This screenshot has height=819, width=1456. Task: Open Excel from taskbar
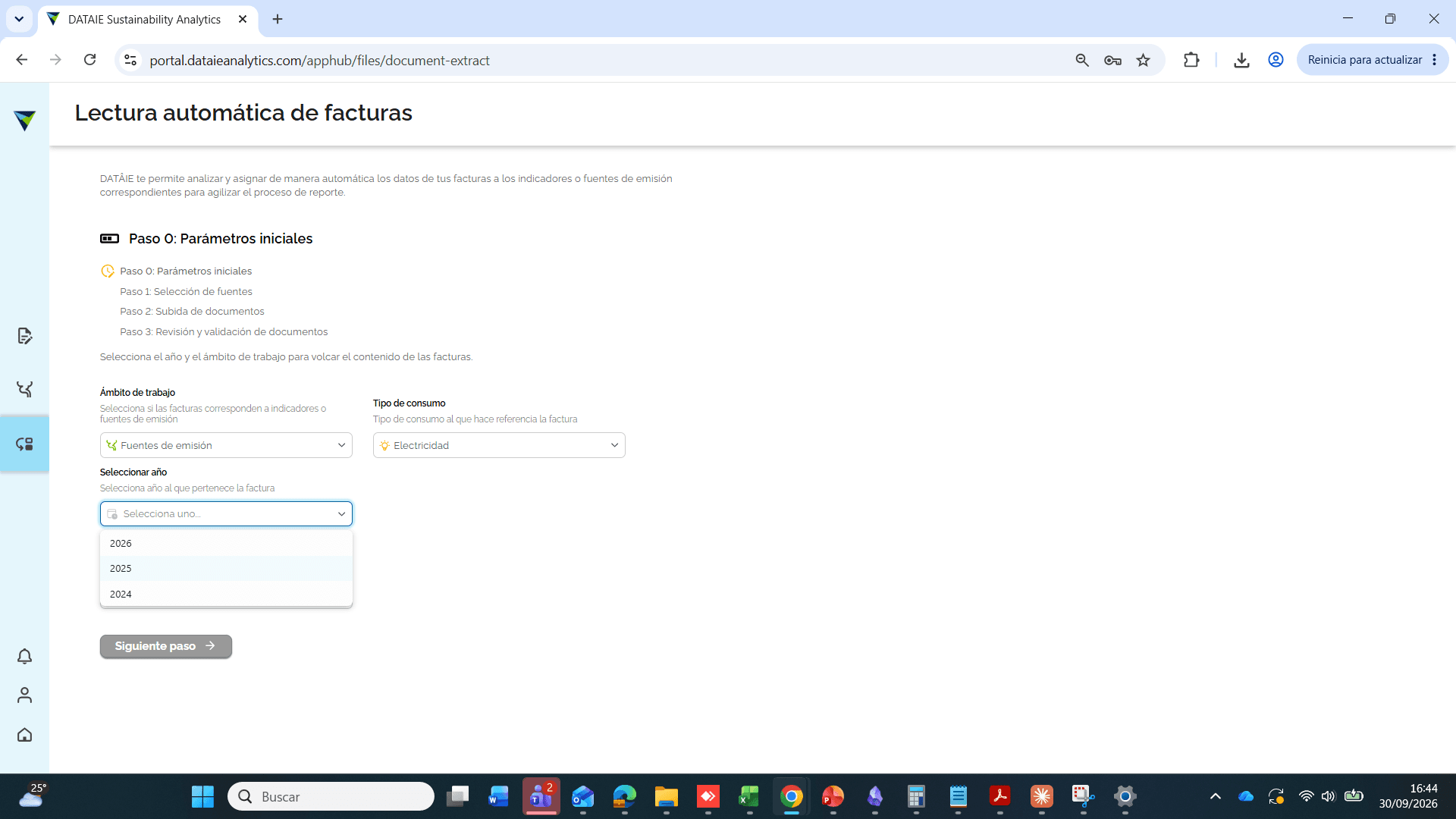point(749,796)
